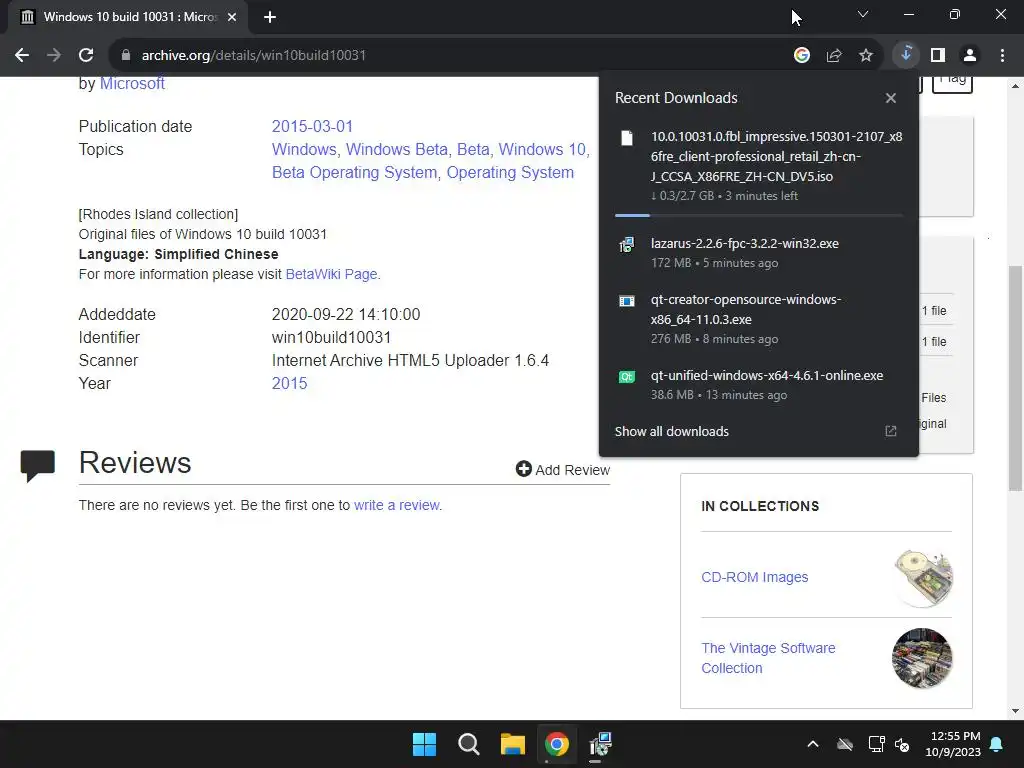
Task: Click the downloading ISO file name
Action: tap(776, 157)
